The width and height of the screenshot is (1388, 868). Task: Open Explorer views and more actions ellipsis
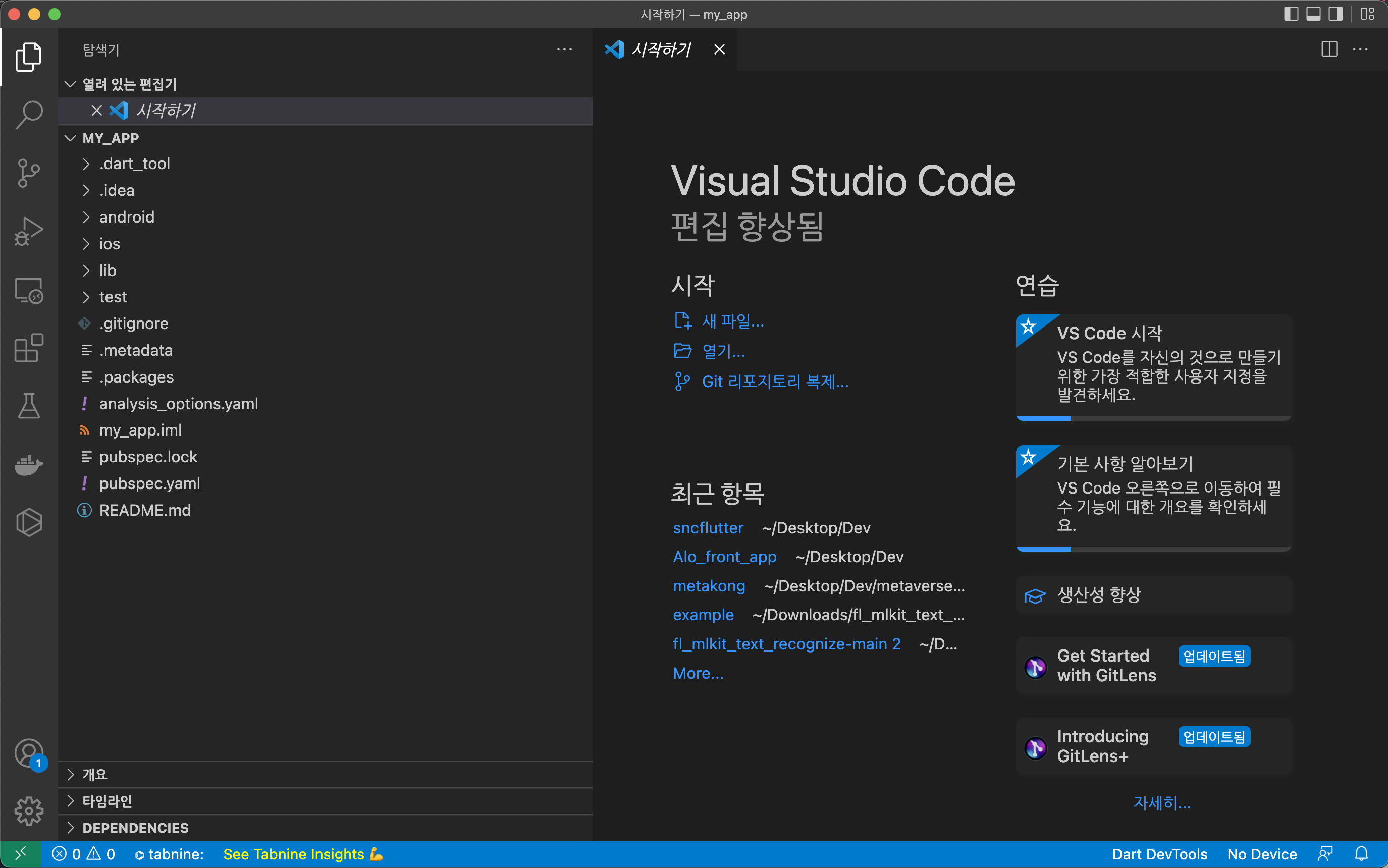[564, 50]
